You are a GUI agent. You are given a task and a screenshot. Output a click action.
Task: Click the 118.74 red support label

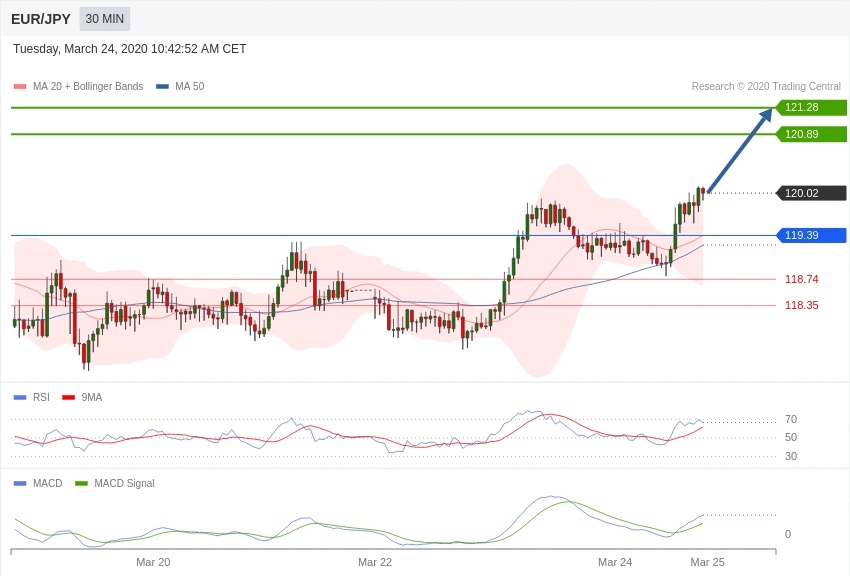[801, 279]
